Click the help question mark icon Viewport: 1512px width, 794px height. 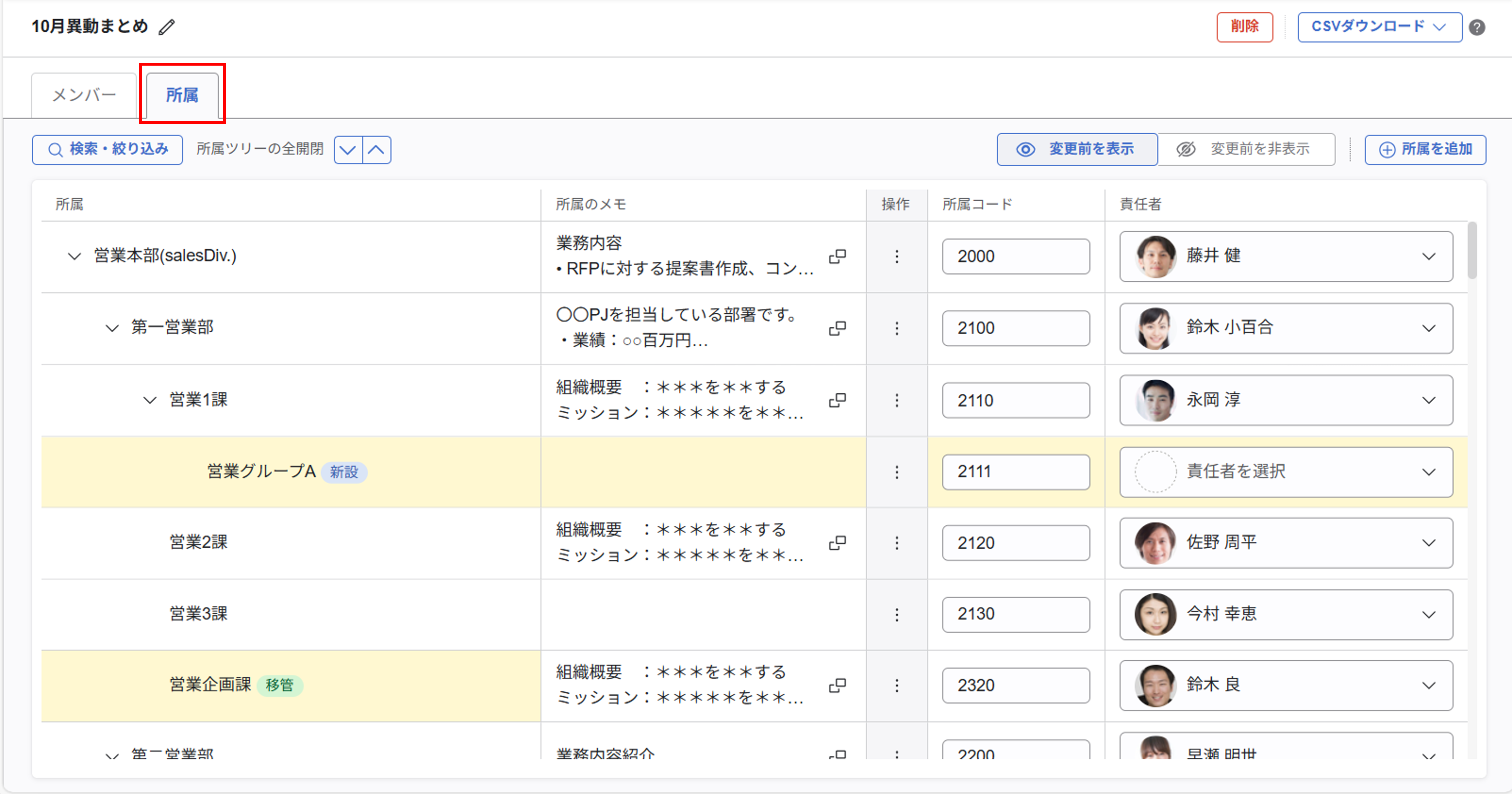[1477, 27]
